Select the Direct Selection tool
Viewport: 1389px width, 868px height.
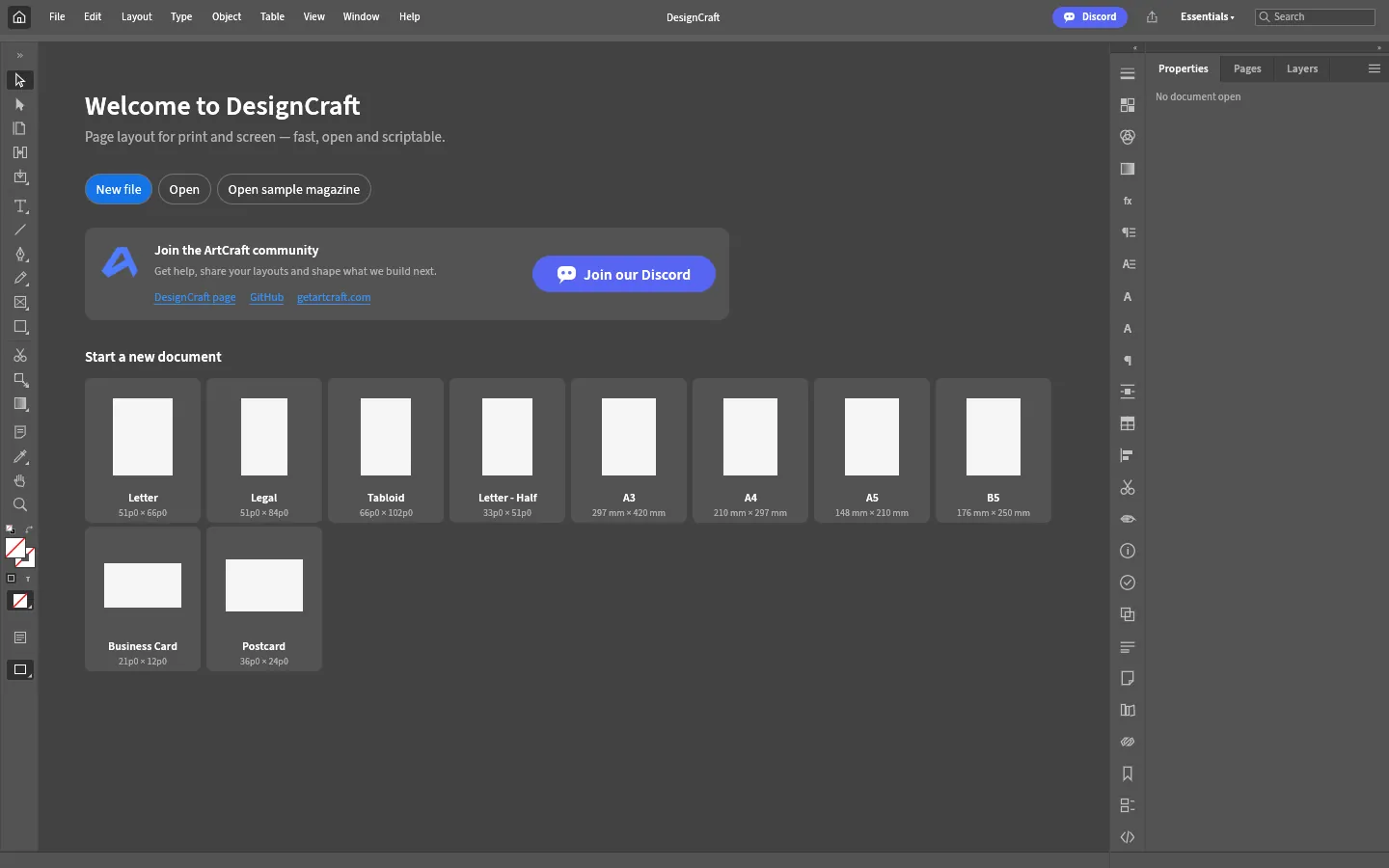(x=19, y=104)
